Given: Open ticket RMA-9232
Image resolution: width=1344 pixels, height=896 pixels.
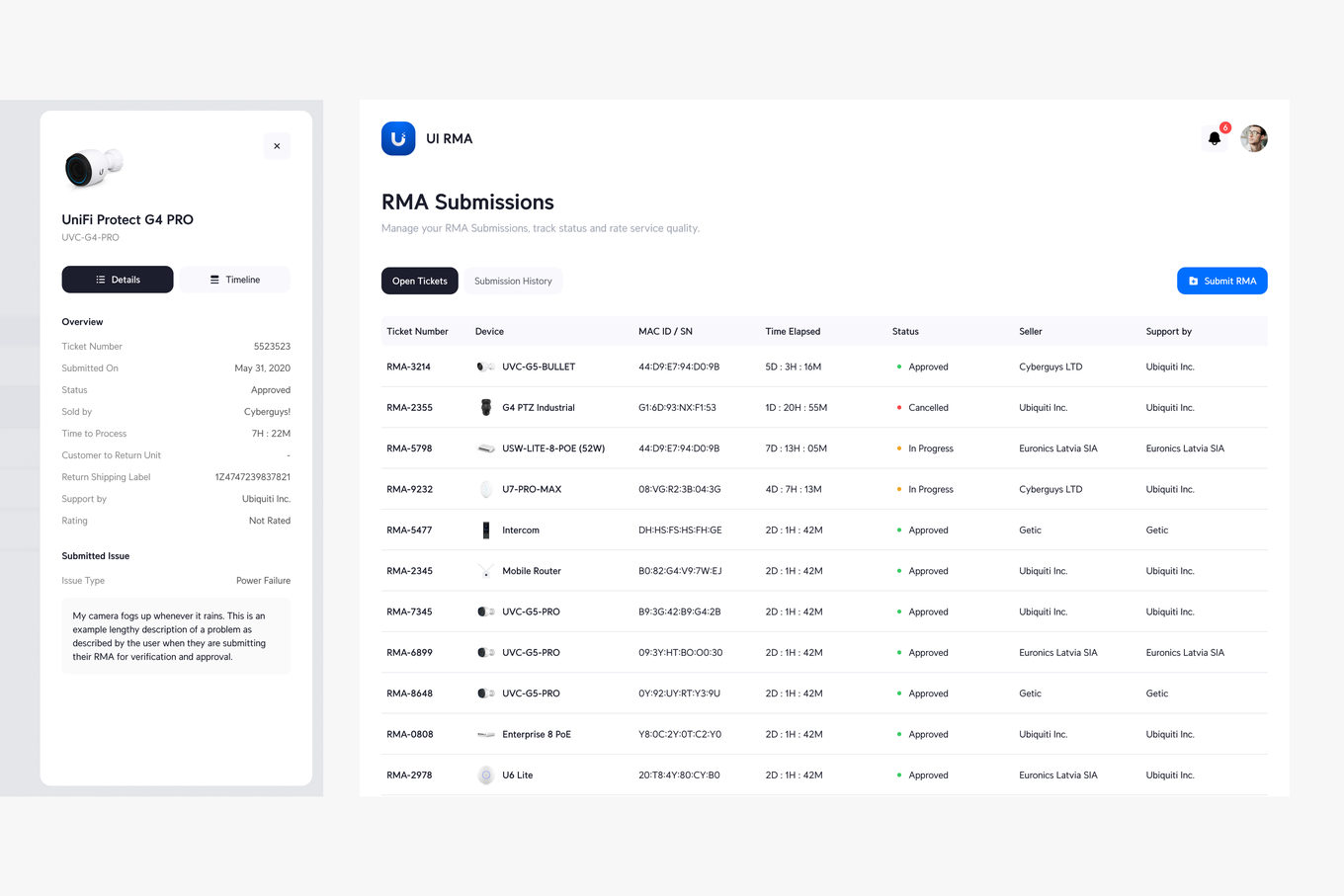Looking at the screenshot, I should click(x=409, y=489).
